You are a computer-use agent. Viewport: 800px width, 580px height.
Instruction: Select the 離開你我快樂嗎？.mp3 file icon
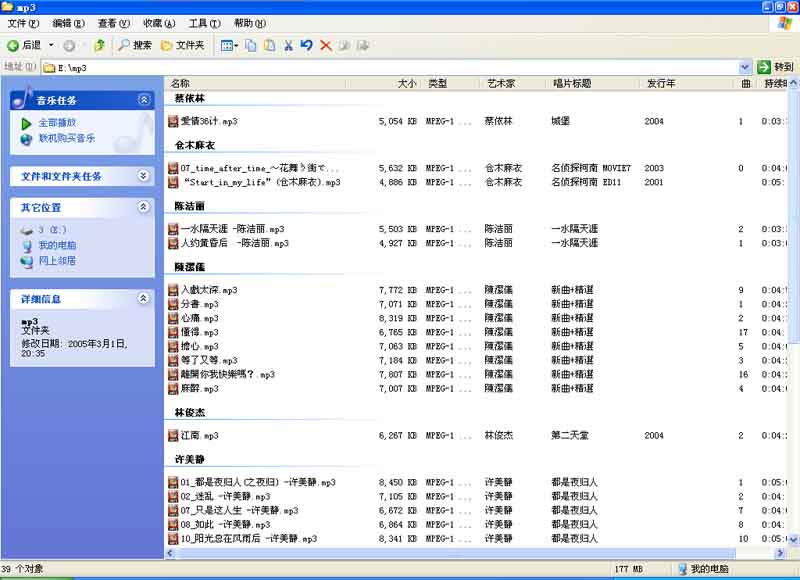click(x=173, y=374)
